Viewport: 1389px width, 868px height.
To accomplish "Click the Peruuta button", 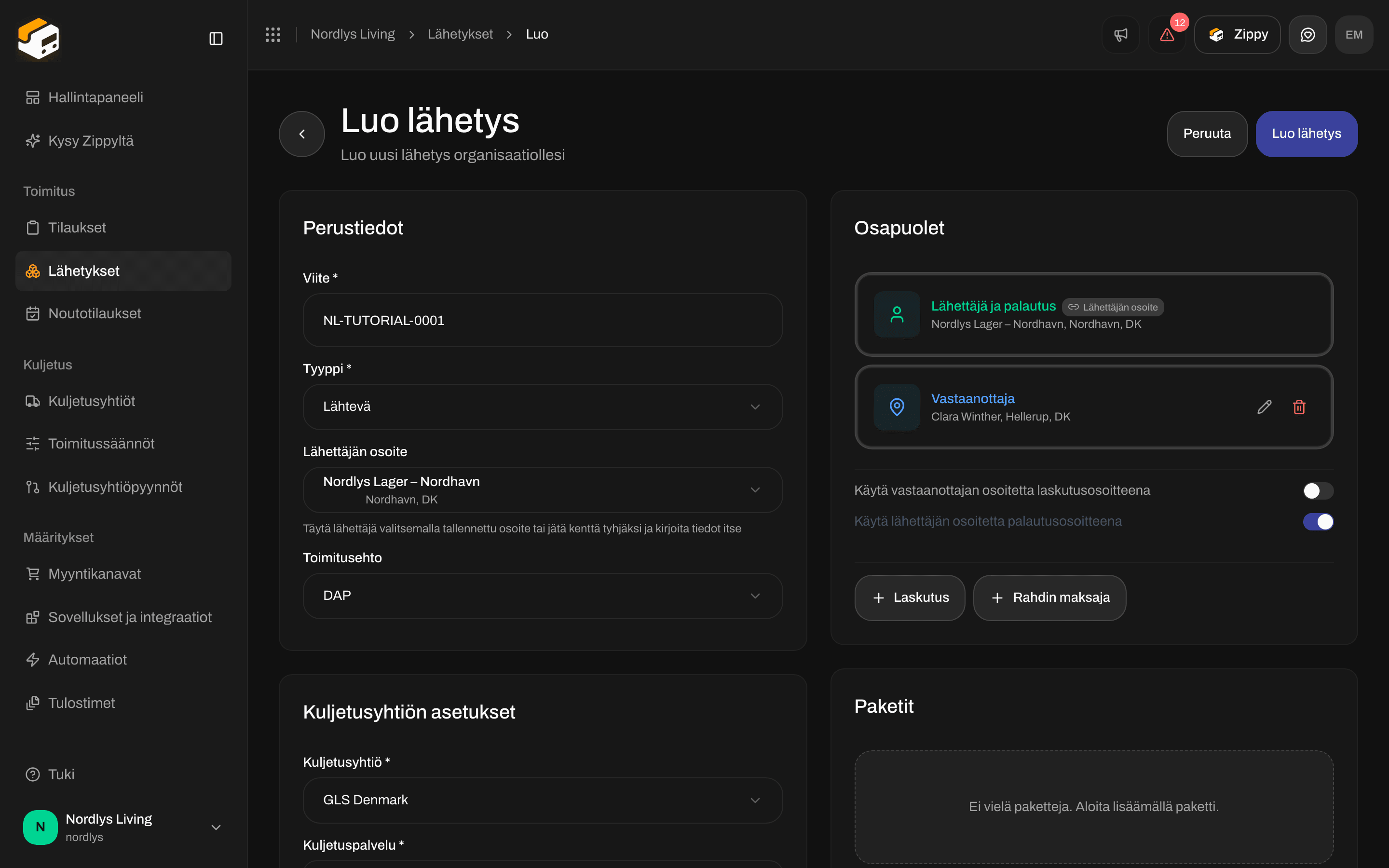I will [x=1207, y=134].
